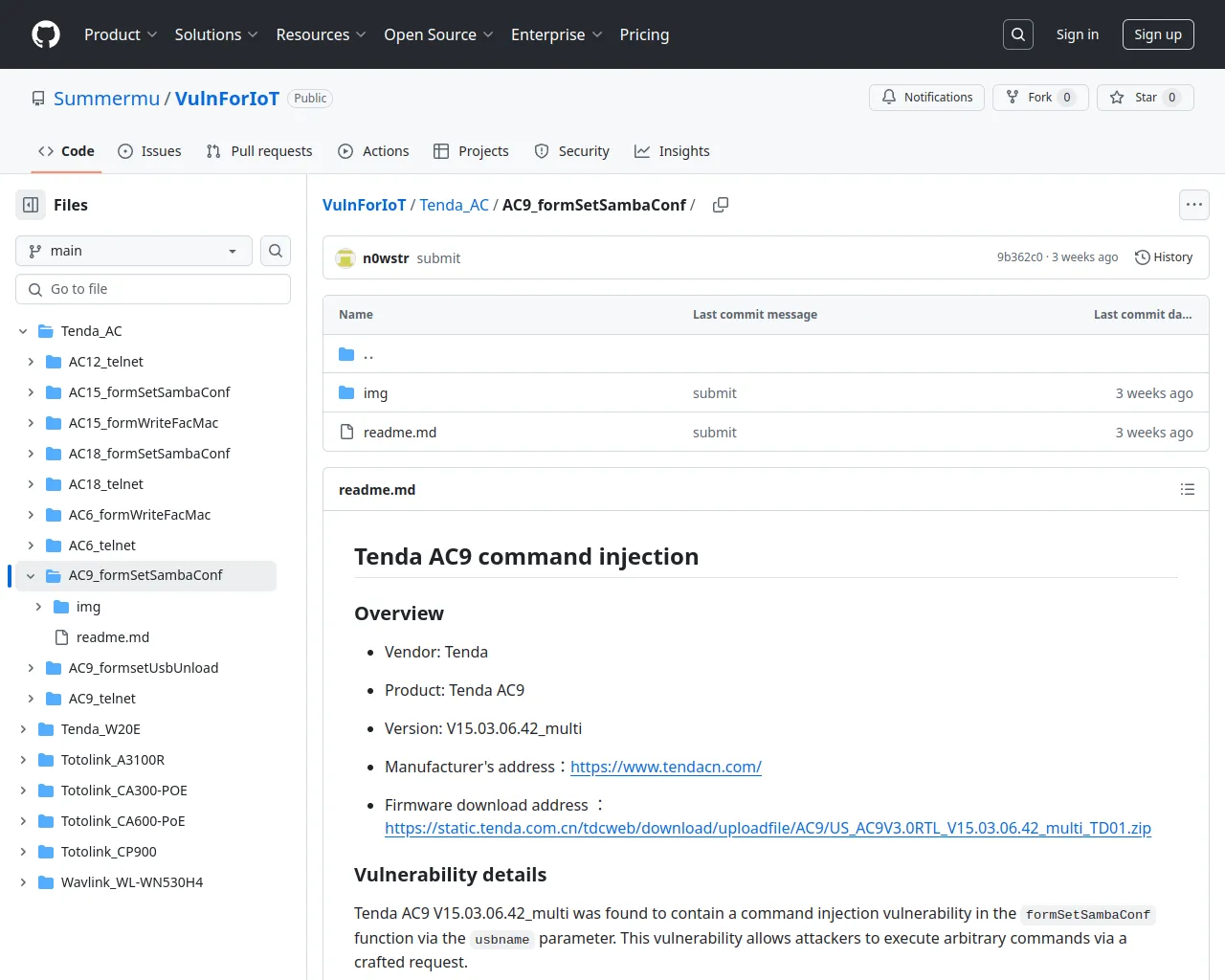The image size is (1225, 980).
Task: Click the readme.md file icon in table
Action: point(346,433)
